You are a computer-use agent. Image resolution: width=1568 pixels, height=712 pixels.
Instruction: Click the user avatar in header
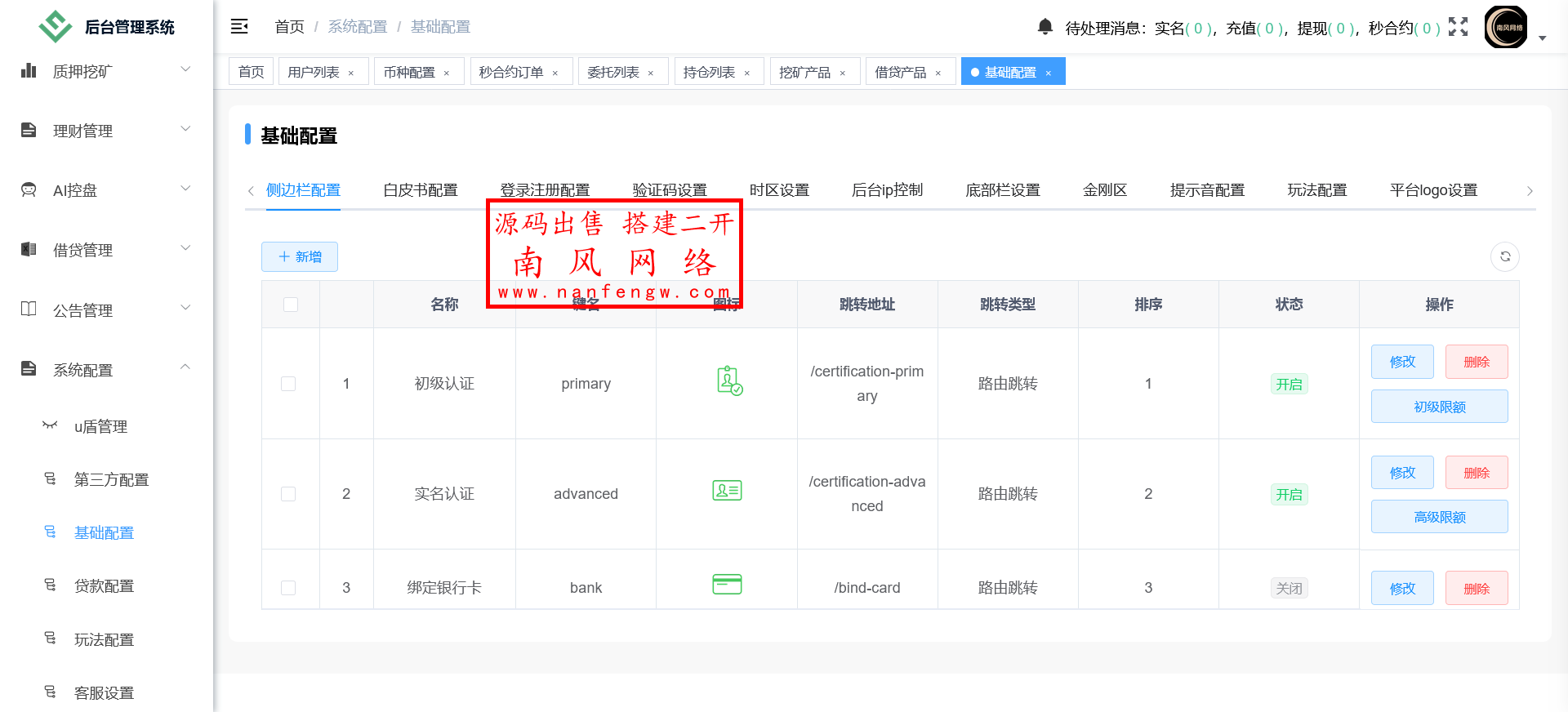(1505, 27)
